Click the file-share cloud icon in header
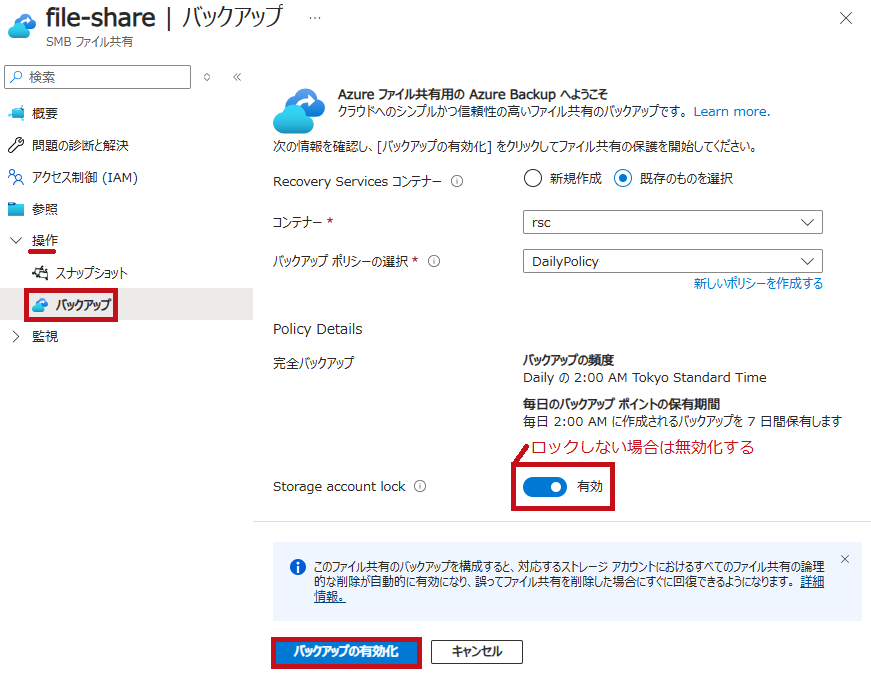Image resolution: width=871 pixels, height=678 pixels. [22, 26]
